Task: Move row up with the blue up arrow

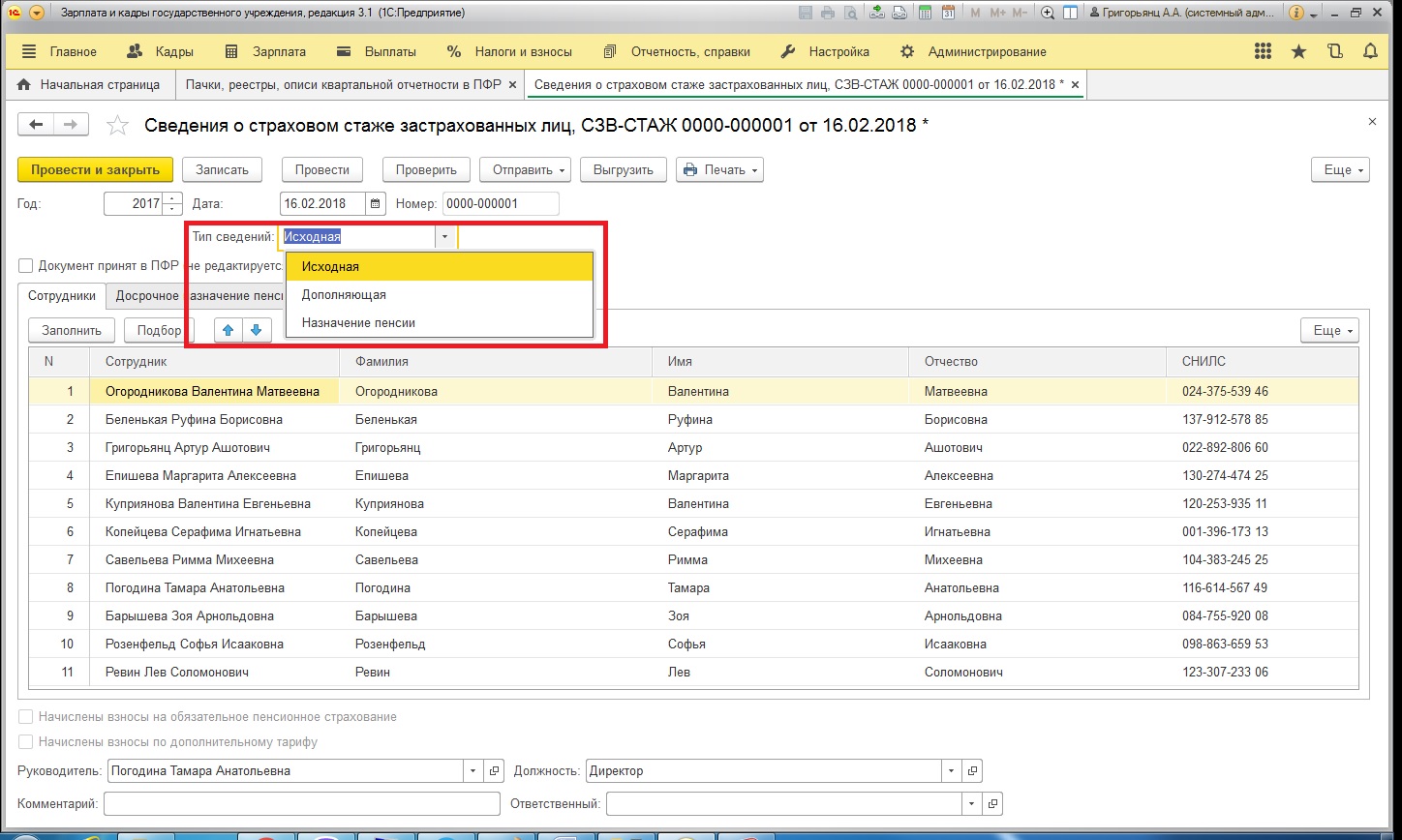Action: coord(229,330)
